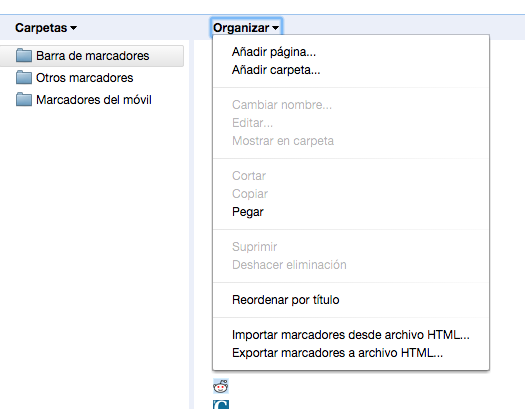Import bookmarks from HTML file
The image size is (525, 409).
[351, 335]
